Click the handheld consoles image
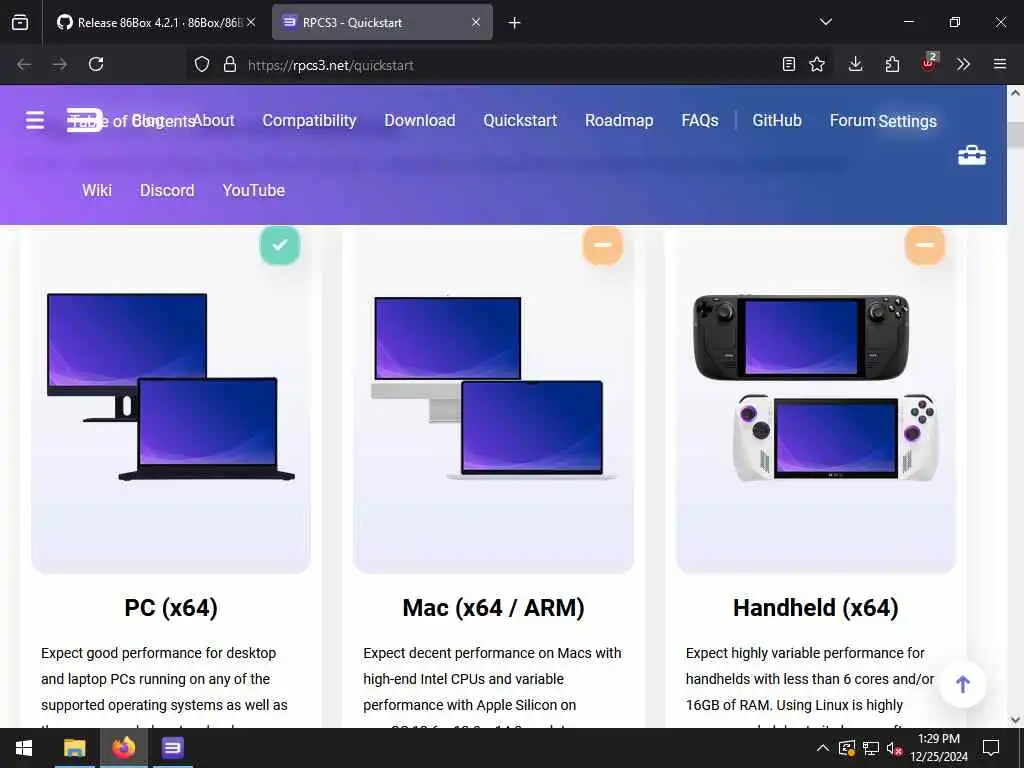 coord(816,388)
